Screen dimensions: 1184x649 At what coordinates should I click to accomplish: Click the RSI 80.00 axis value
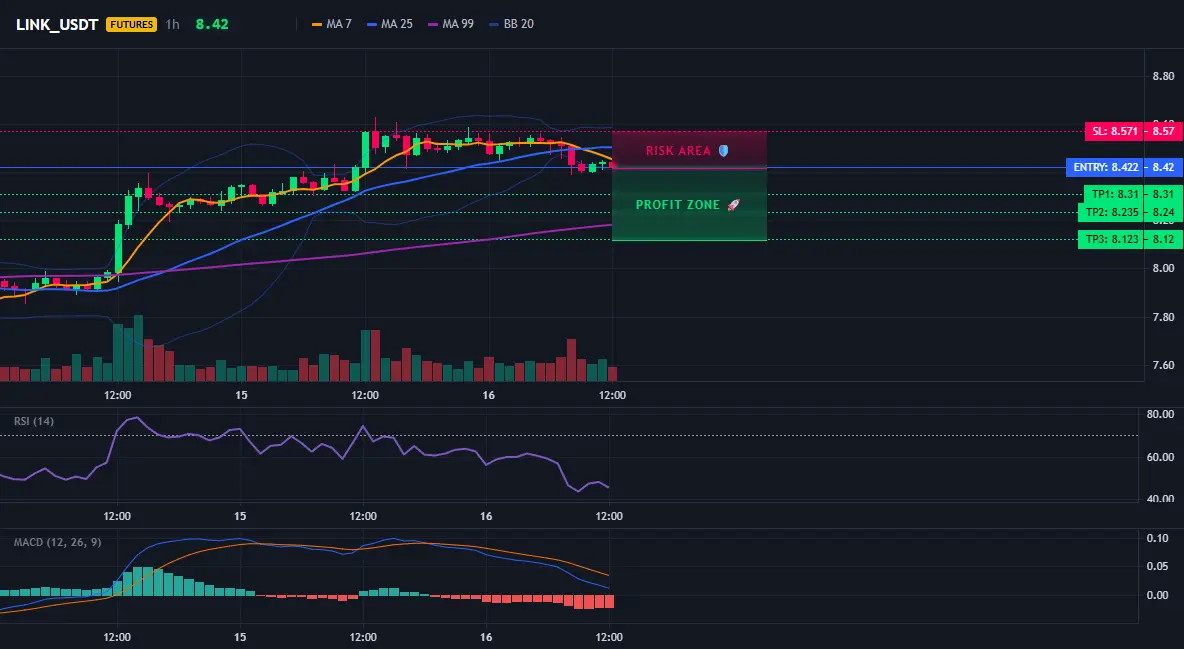(x=1160, y=414)
